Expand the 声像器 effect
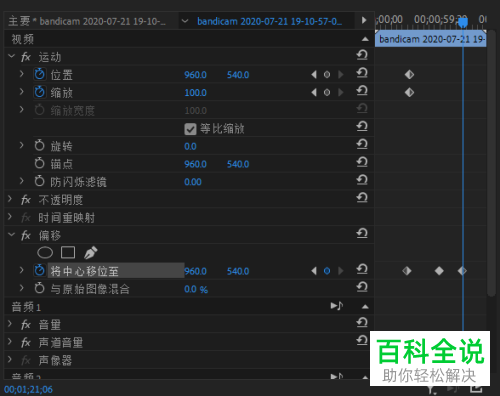This screenshot has width=500, height=396. [10, 359]
